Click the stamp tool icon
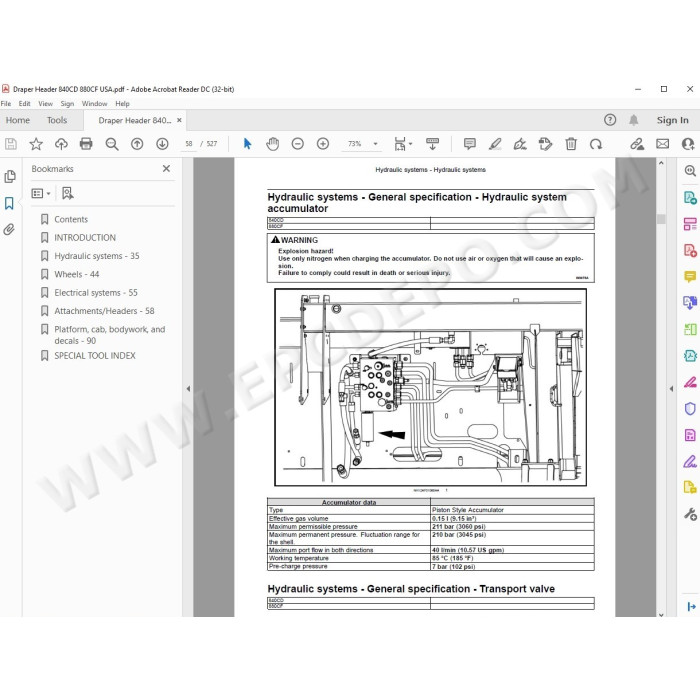 pos(545,144)
